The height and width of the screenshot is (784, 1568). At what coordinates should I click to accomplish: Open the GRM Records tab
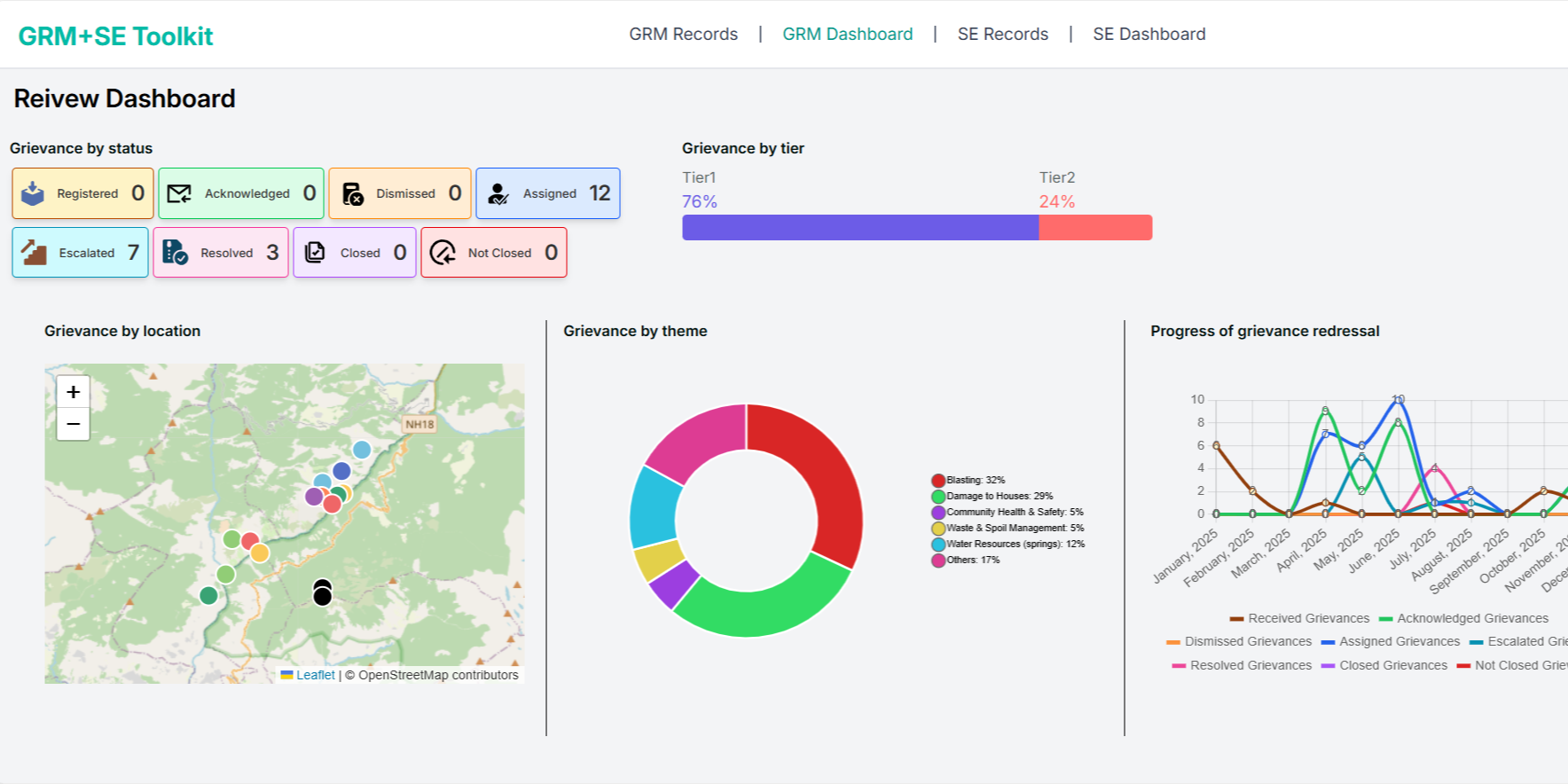click(683, 34)
